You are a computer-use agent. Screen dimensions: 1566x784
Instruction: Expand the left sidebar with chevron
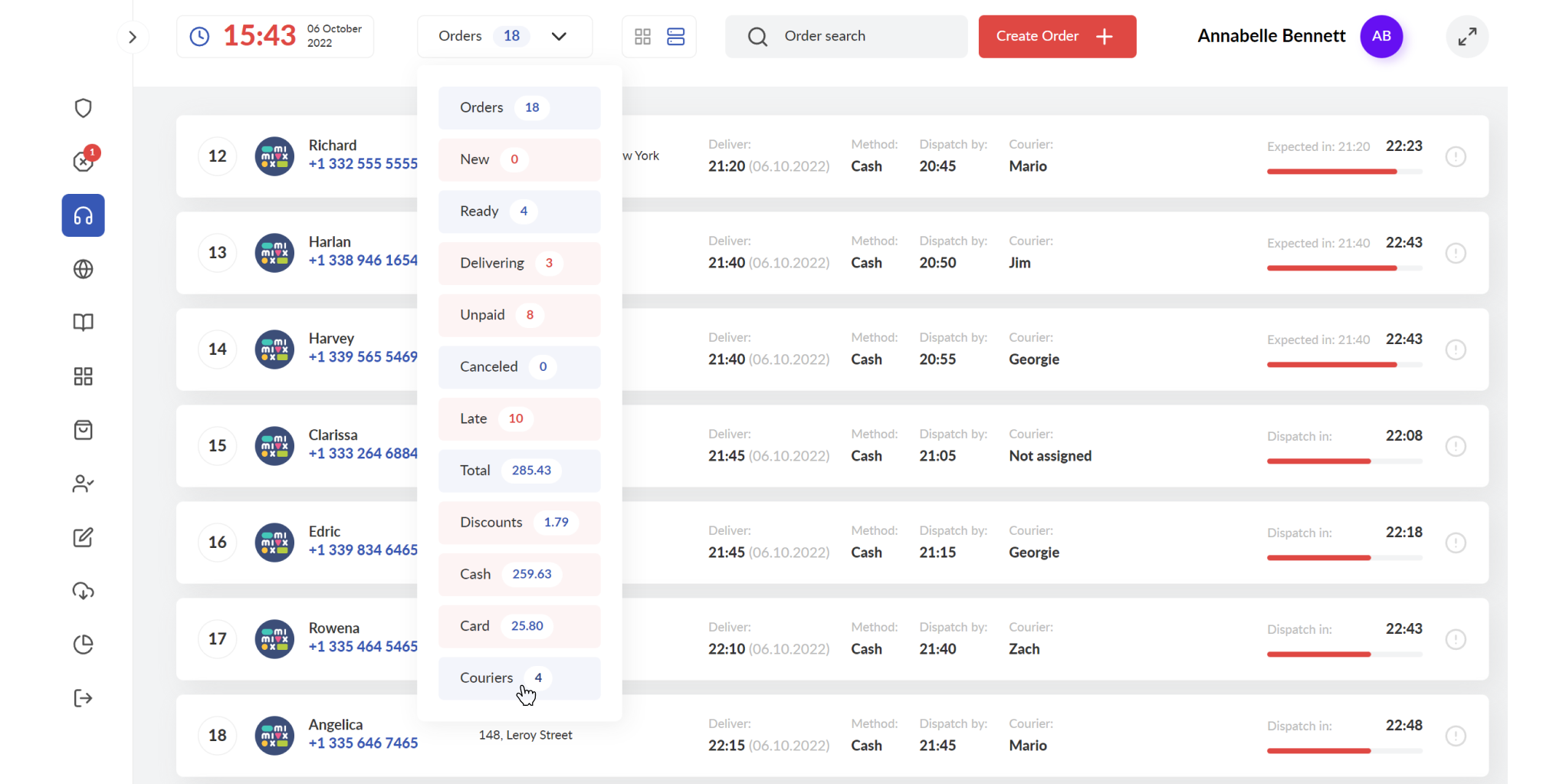tap(132, 37)
